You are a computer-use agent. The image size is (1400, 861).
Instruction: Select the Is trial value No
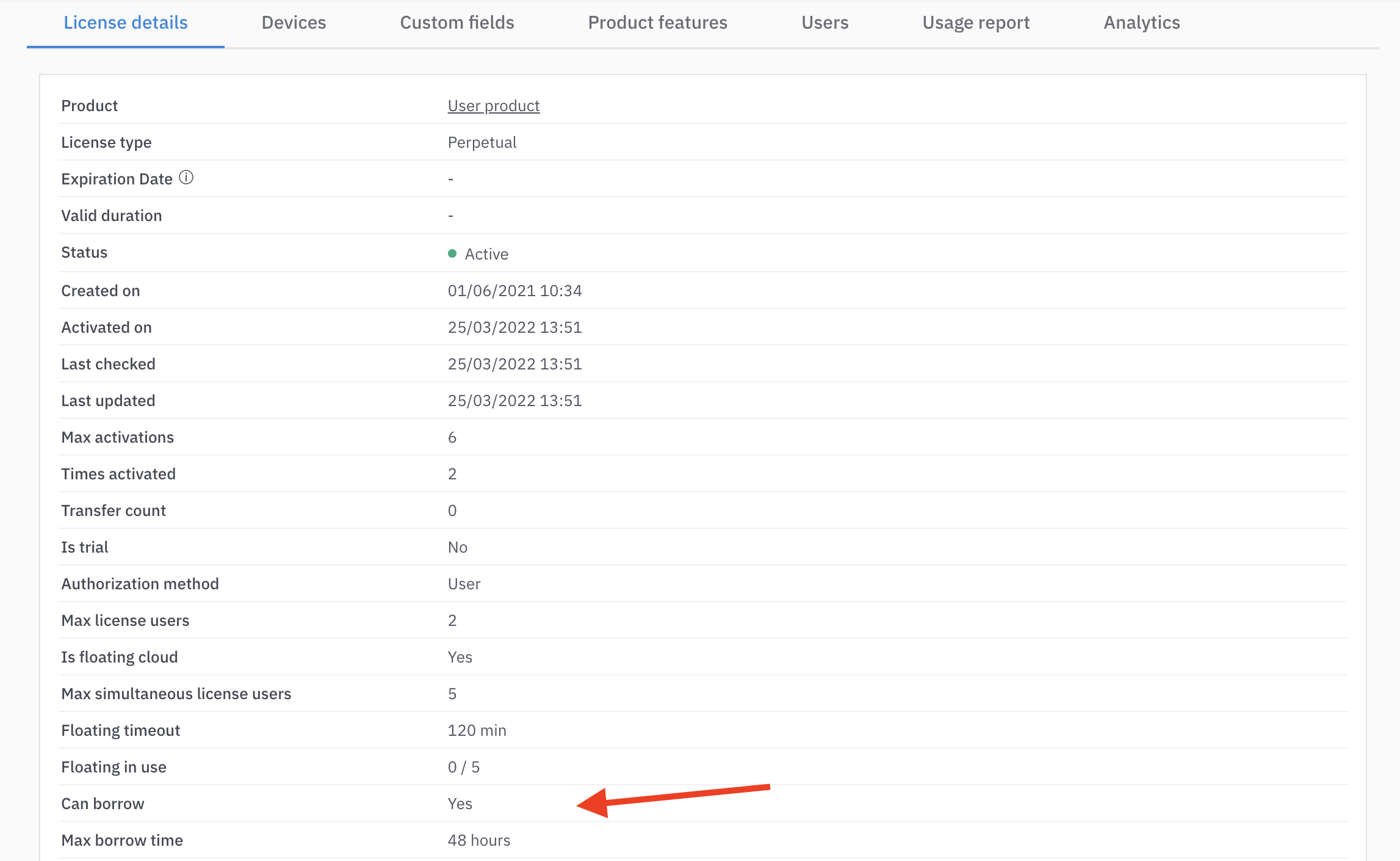[x=457, y=547]
